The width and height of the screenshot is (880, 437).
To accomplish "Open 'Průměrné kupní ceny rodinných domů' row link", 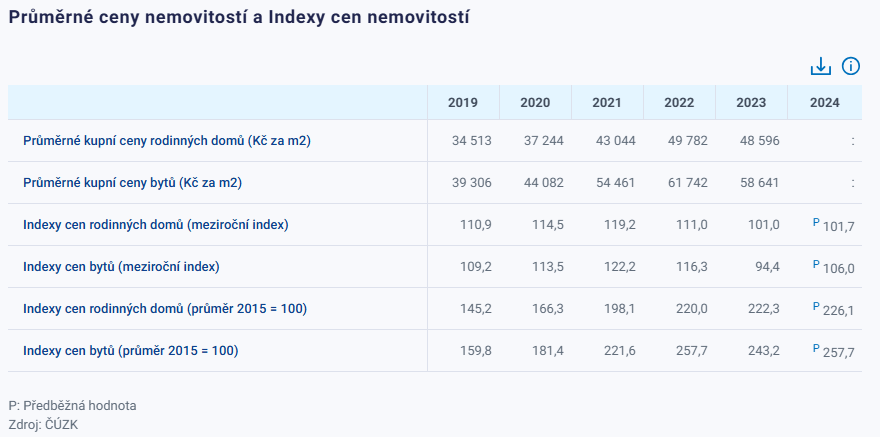I will 167,141.
